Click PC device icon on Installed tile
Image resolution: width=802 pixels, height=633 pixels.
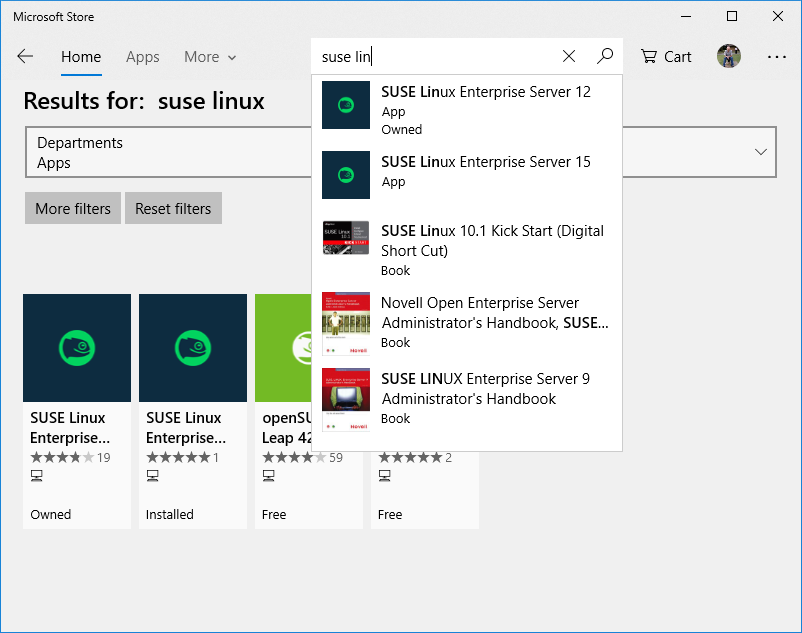coord(152,476)
